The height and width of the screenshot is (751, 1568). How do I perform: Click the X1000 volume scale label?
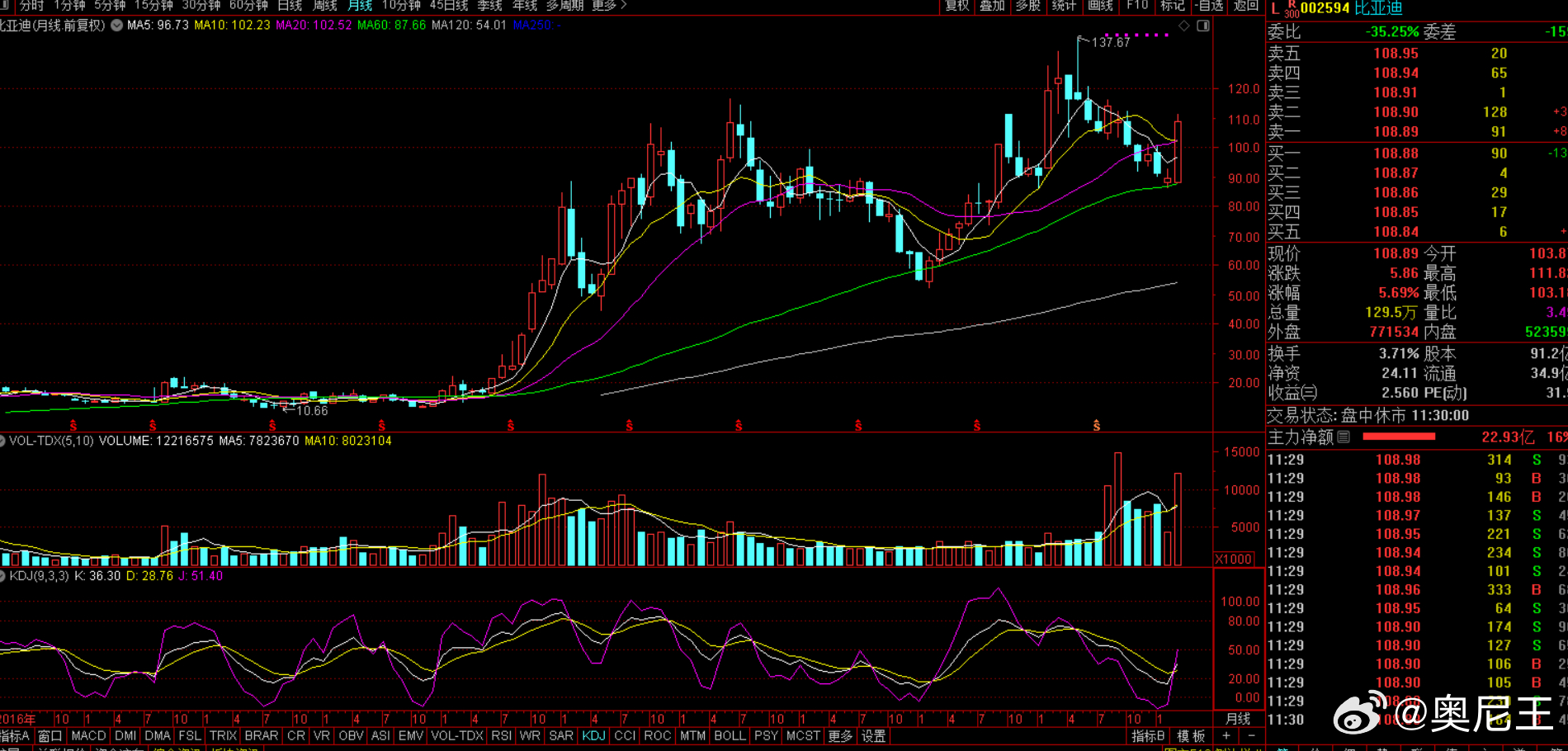pyautogui.click(x=1234, y=560)
